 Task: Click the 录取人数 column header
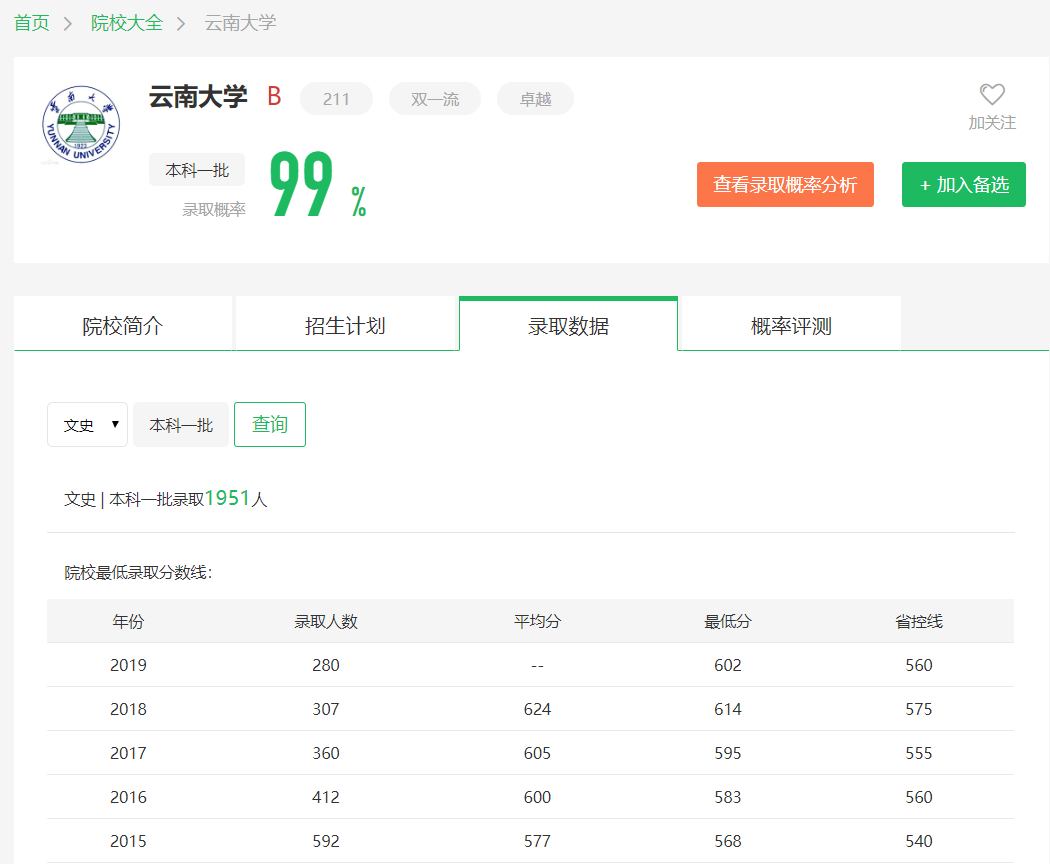click(x=326, y=621)
